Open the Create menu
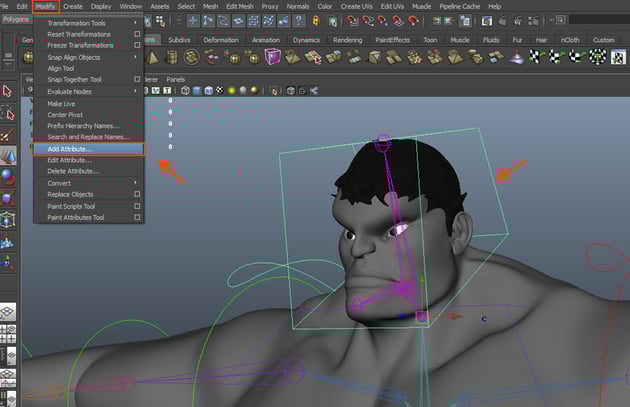The image size is (630, 407). tap(73, 6)
